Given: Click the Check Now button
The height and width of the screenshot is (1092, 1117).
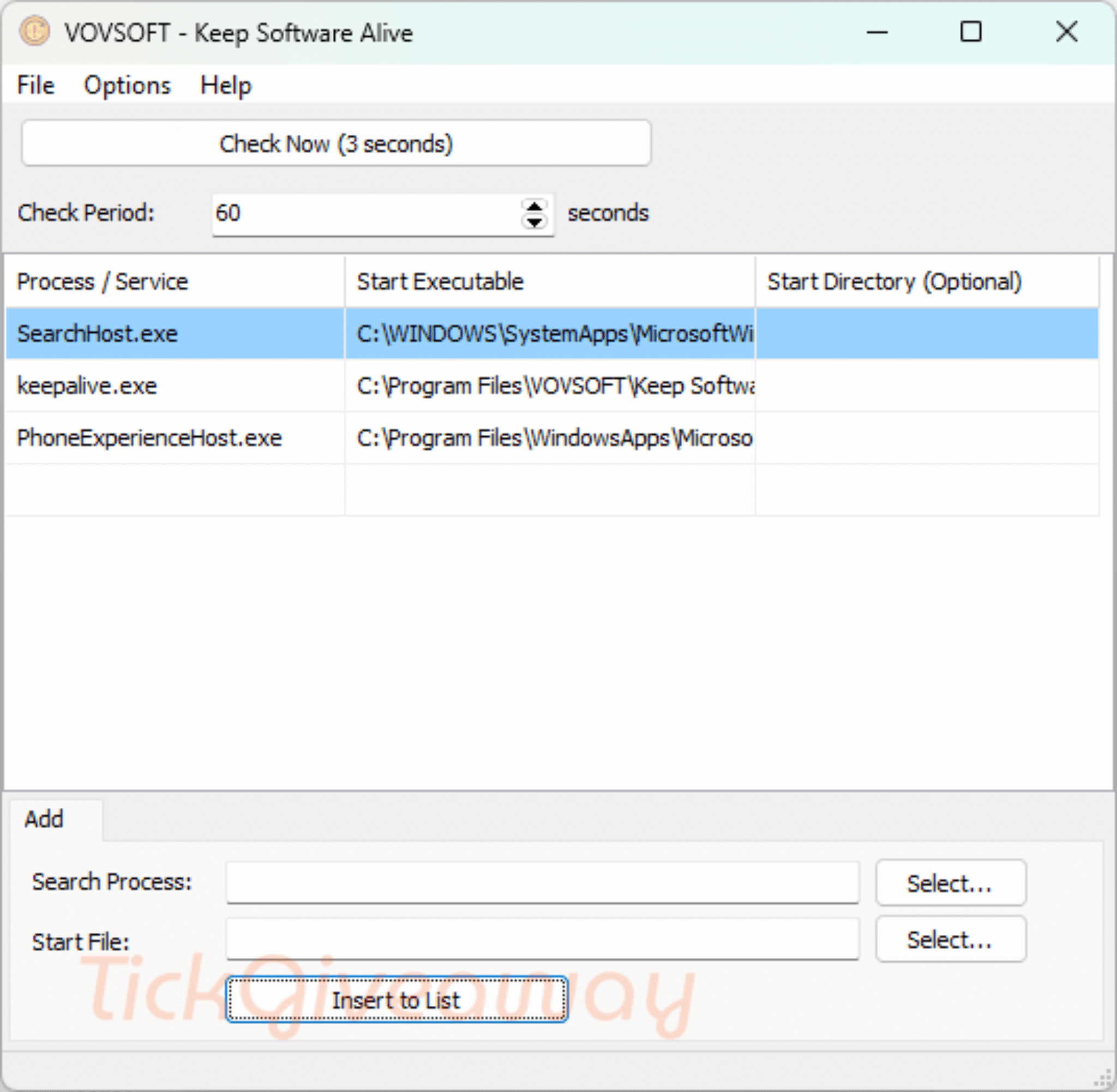Looking at the screenshot, I should [336, 143].
